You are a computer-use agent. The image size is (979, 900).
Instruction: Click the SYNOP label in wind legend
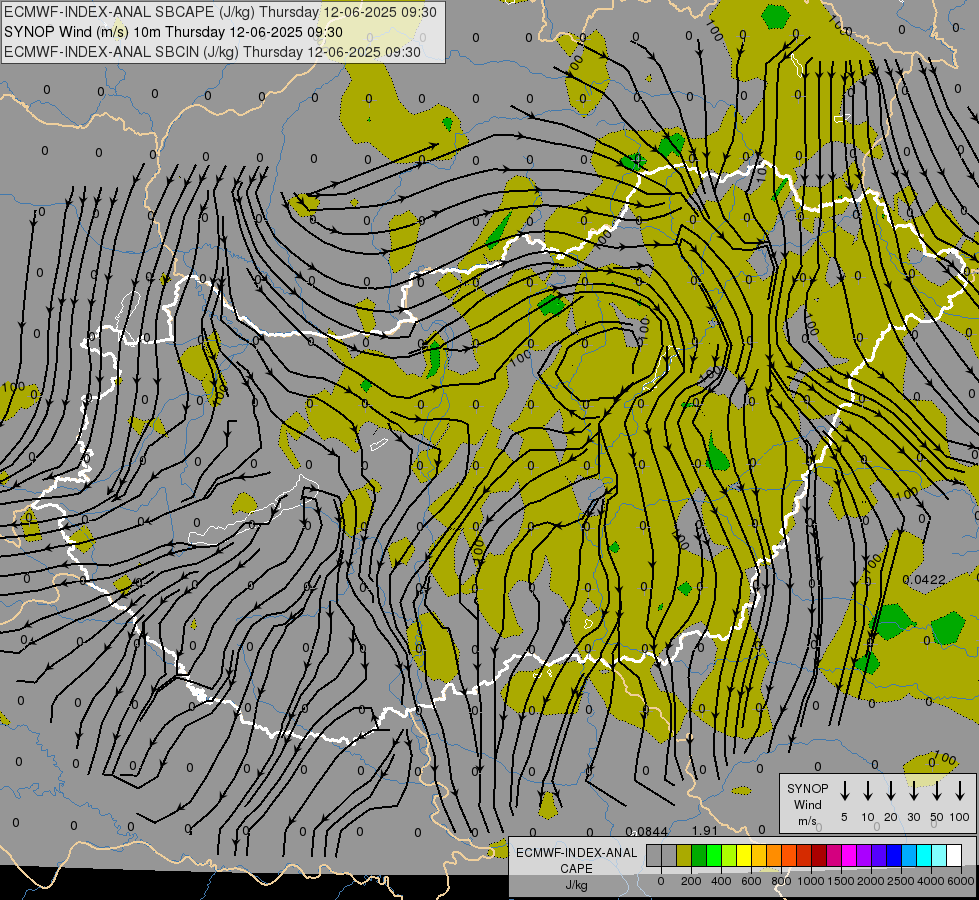pos(807,789)
